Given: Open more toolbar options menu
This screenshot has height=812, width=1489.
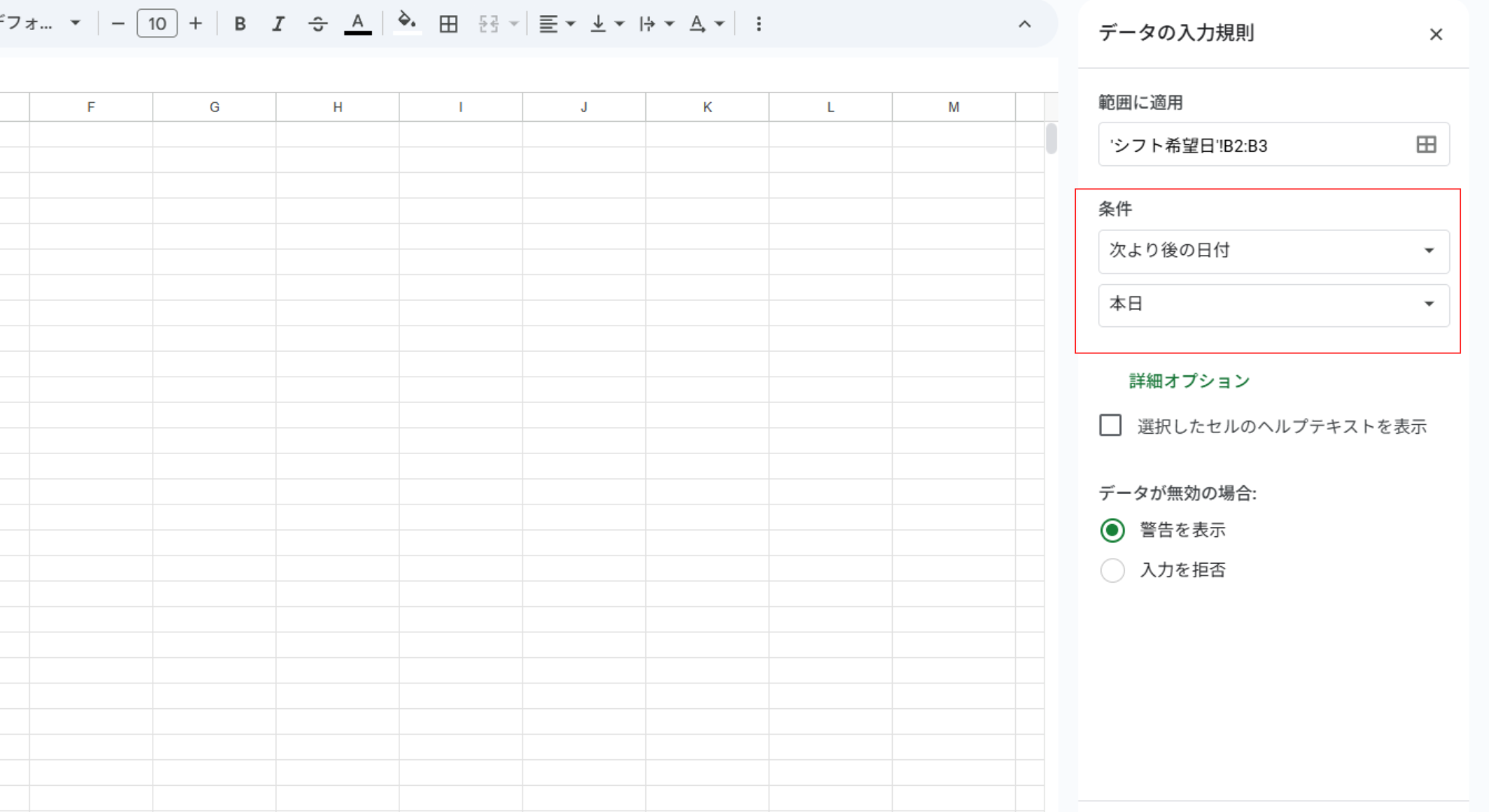Looking at the screenshot, I should point(758,24).
